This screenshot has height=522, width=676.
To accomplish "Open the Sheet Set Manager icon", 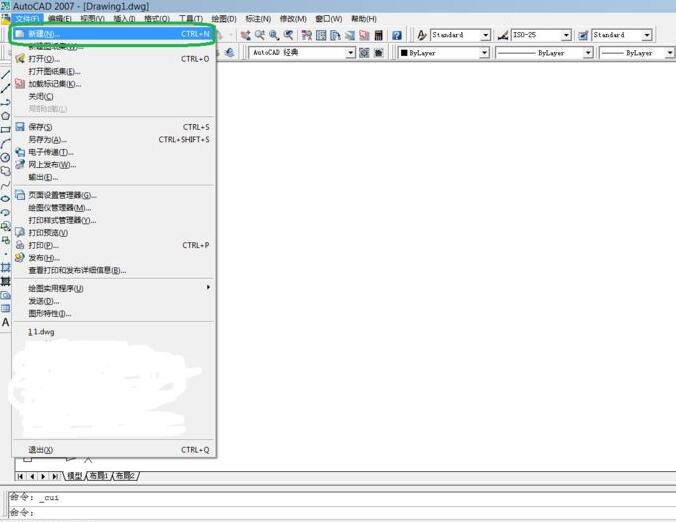I will [x=350, y=35].
